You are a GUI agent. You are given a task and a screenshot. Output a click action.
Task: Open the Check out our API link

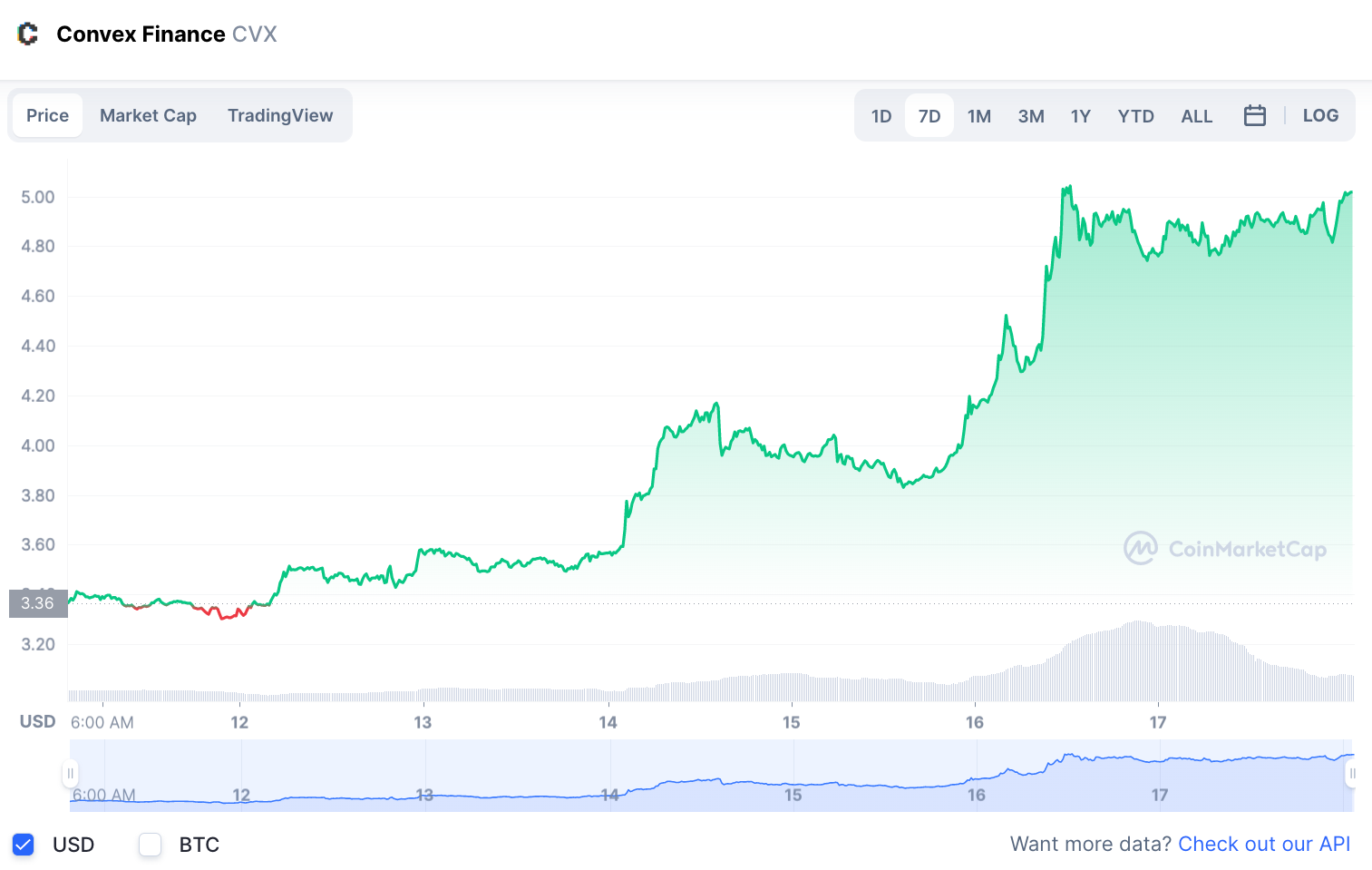click(x=1264, y=844)
